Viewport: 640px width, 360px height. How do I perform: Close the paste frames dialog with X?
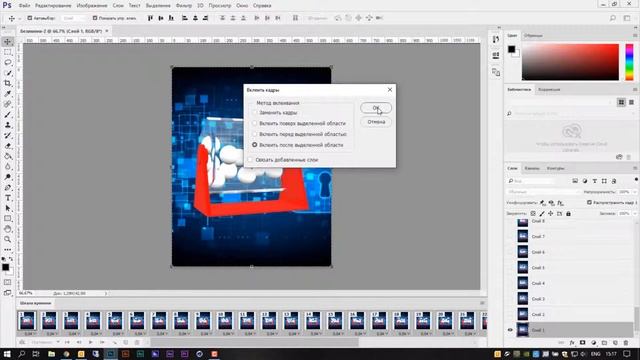[390, 89]
